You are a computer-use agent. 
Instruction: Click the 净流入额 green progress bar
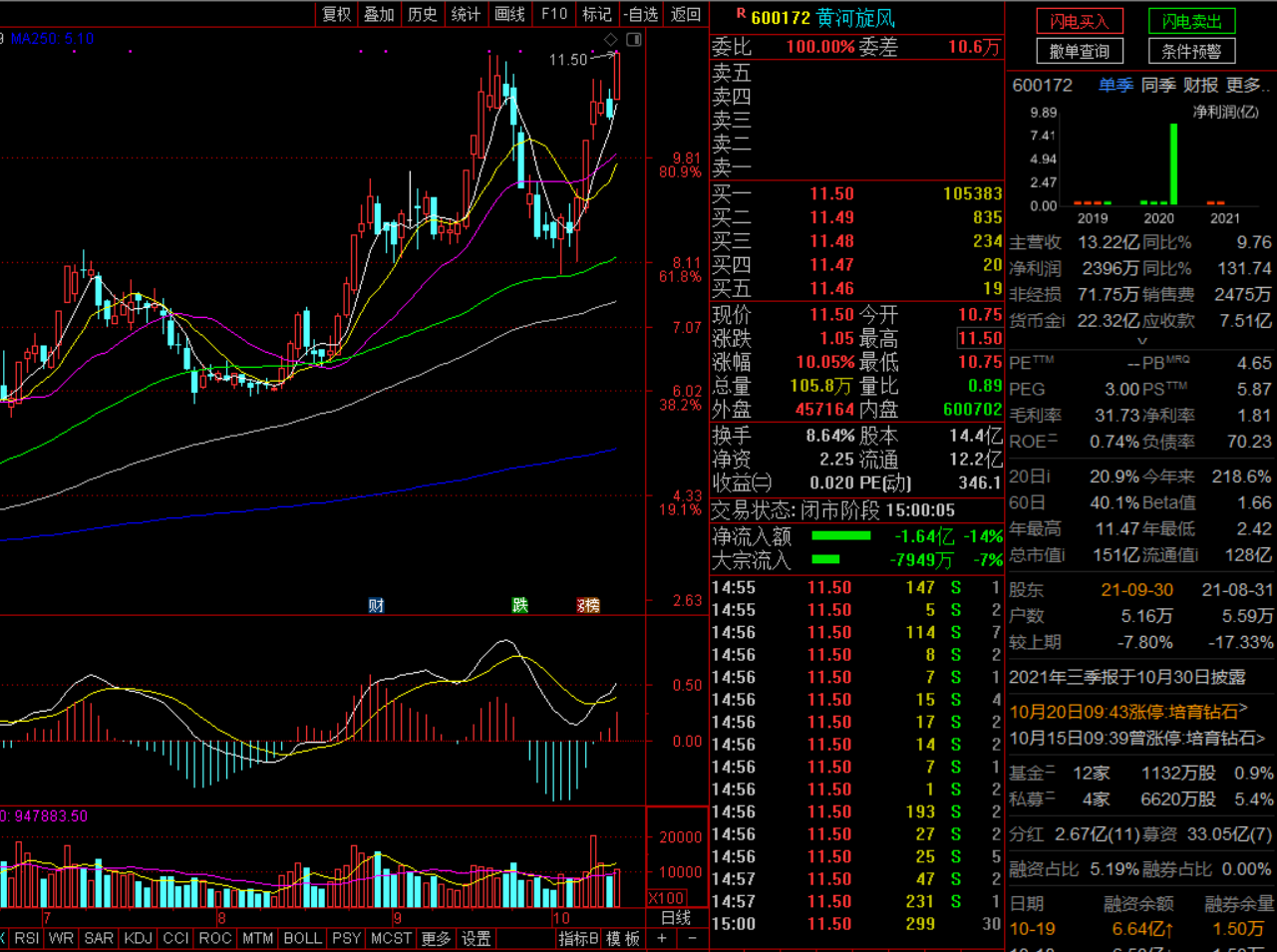click(x=840, y=536)
